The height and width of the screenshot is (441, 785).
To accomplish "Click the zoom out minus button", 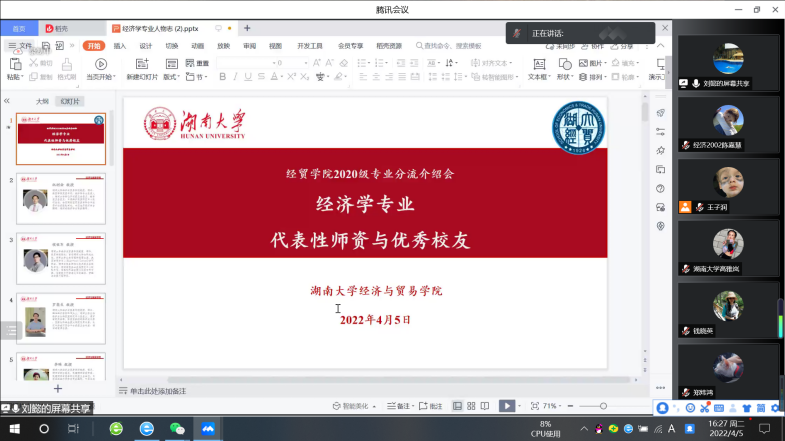I will pos(570,406).
